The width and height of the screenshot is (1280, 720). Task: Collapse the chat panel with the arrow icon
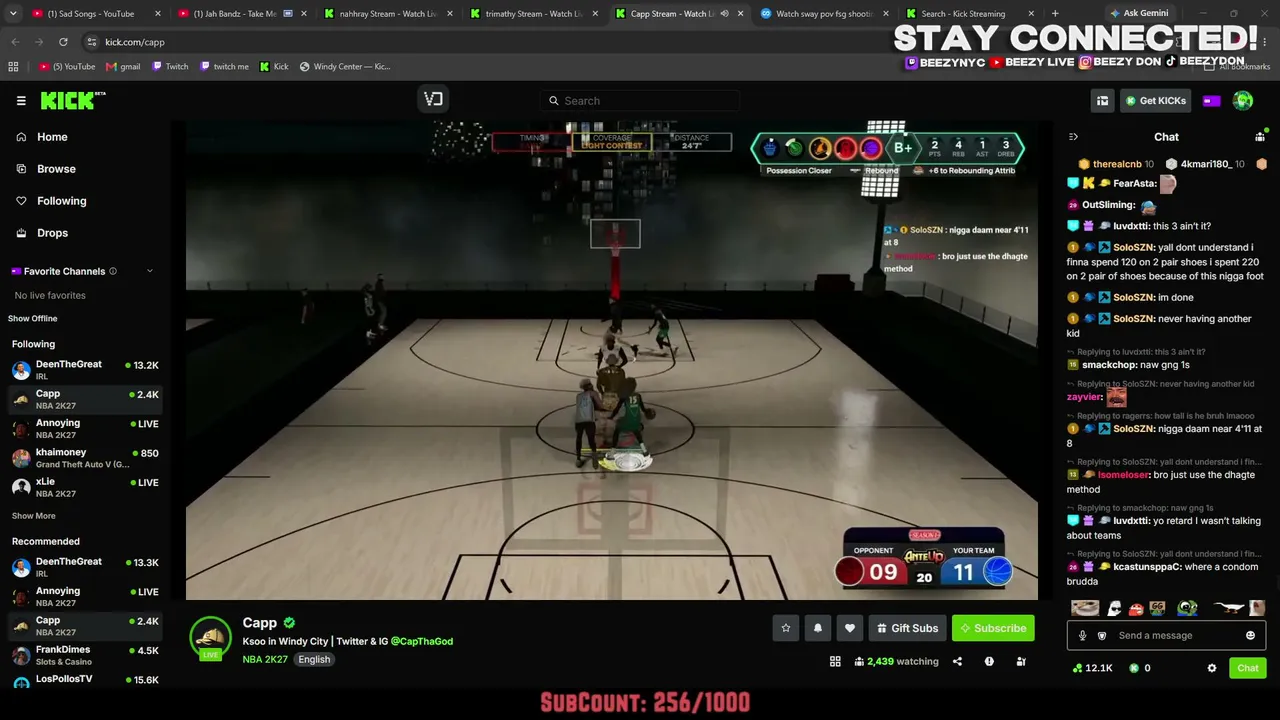(x=1073, y=137)
